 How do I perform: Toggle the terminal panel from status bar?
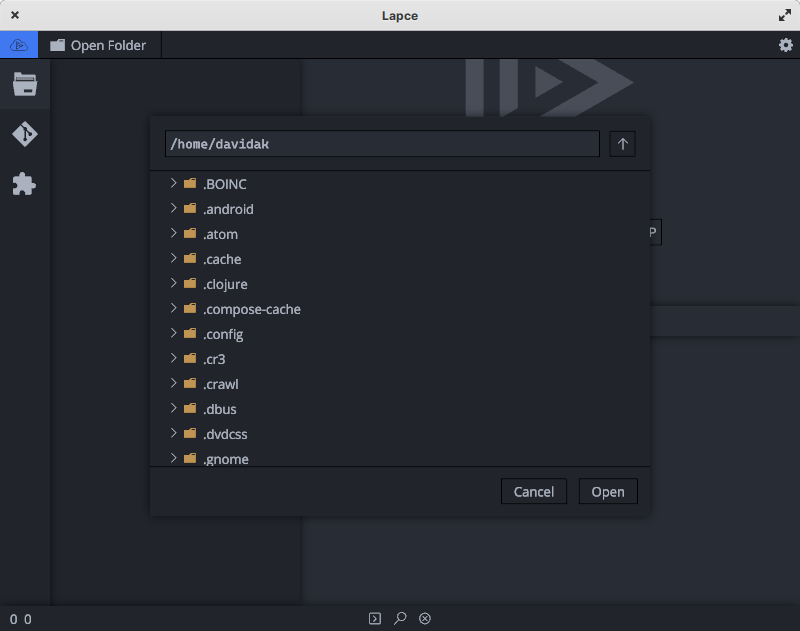click(377, 617)
